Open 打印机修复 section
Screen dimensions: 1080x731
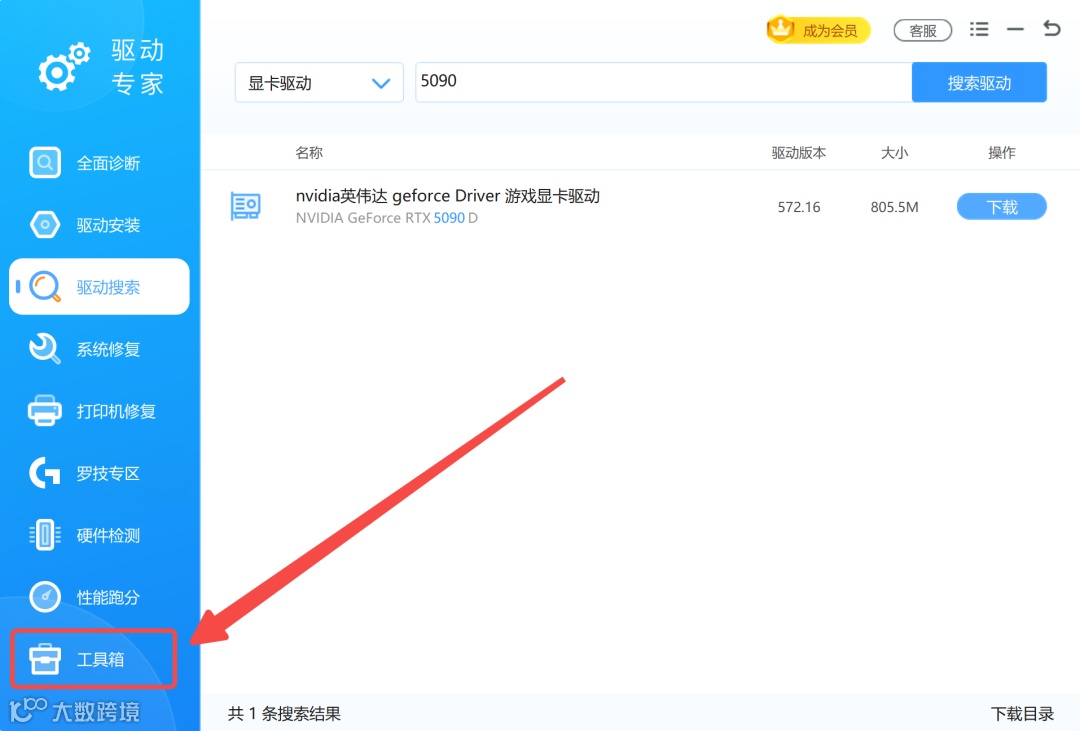pos(116,411)
